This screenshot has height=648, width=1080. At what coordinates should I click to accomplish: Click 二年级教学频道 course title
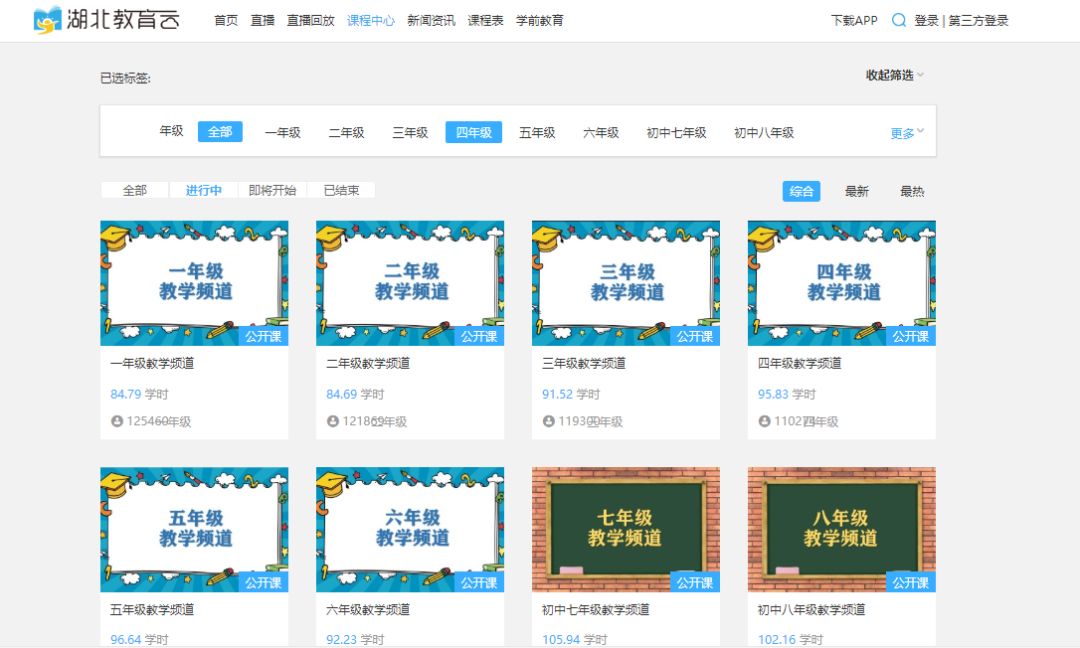[368, 363]
